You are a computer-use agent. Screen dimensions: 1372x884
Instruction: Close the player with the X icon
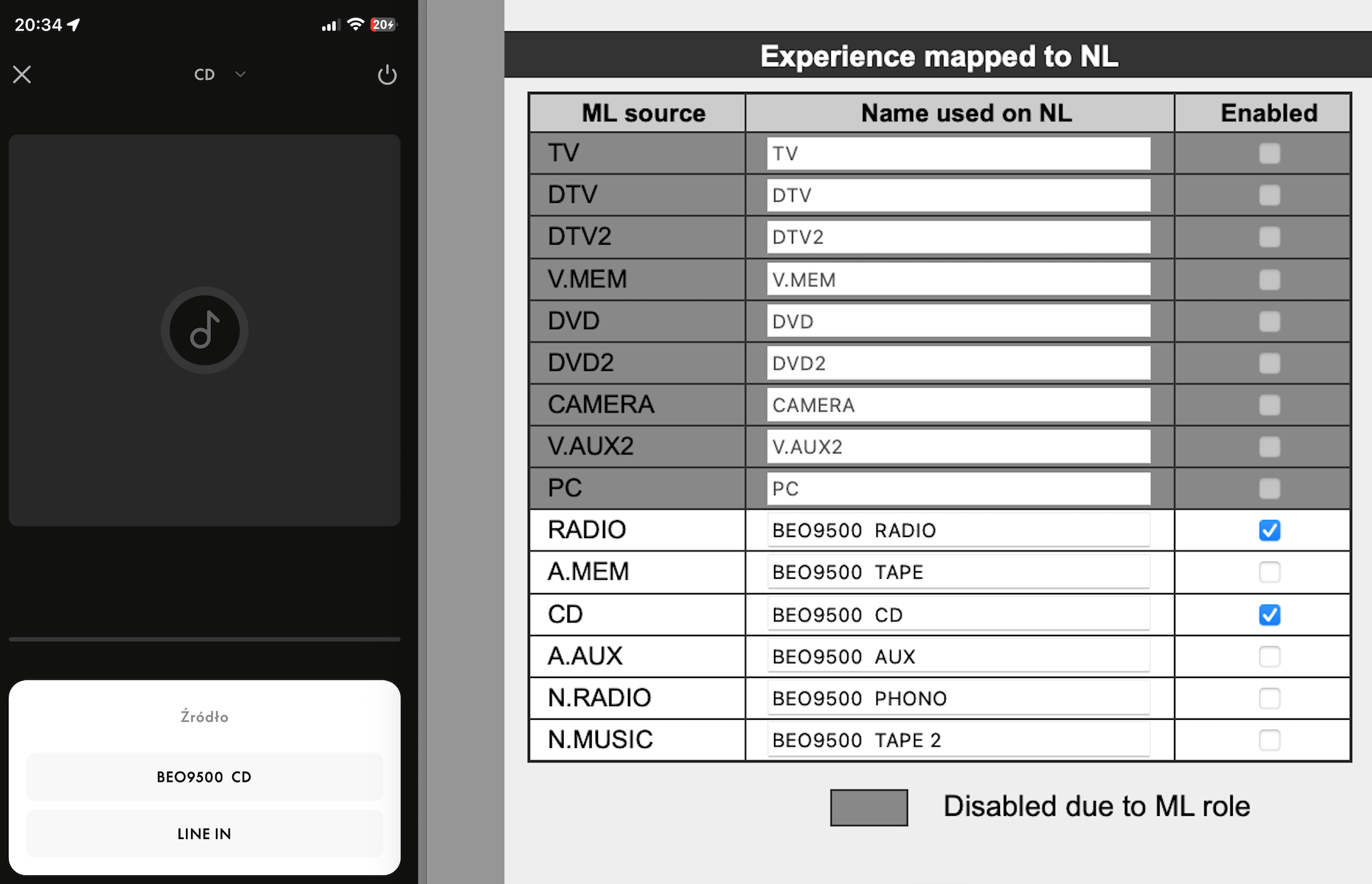tap(22, 74)
